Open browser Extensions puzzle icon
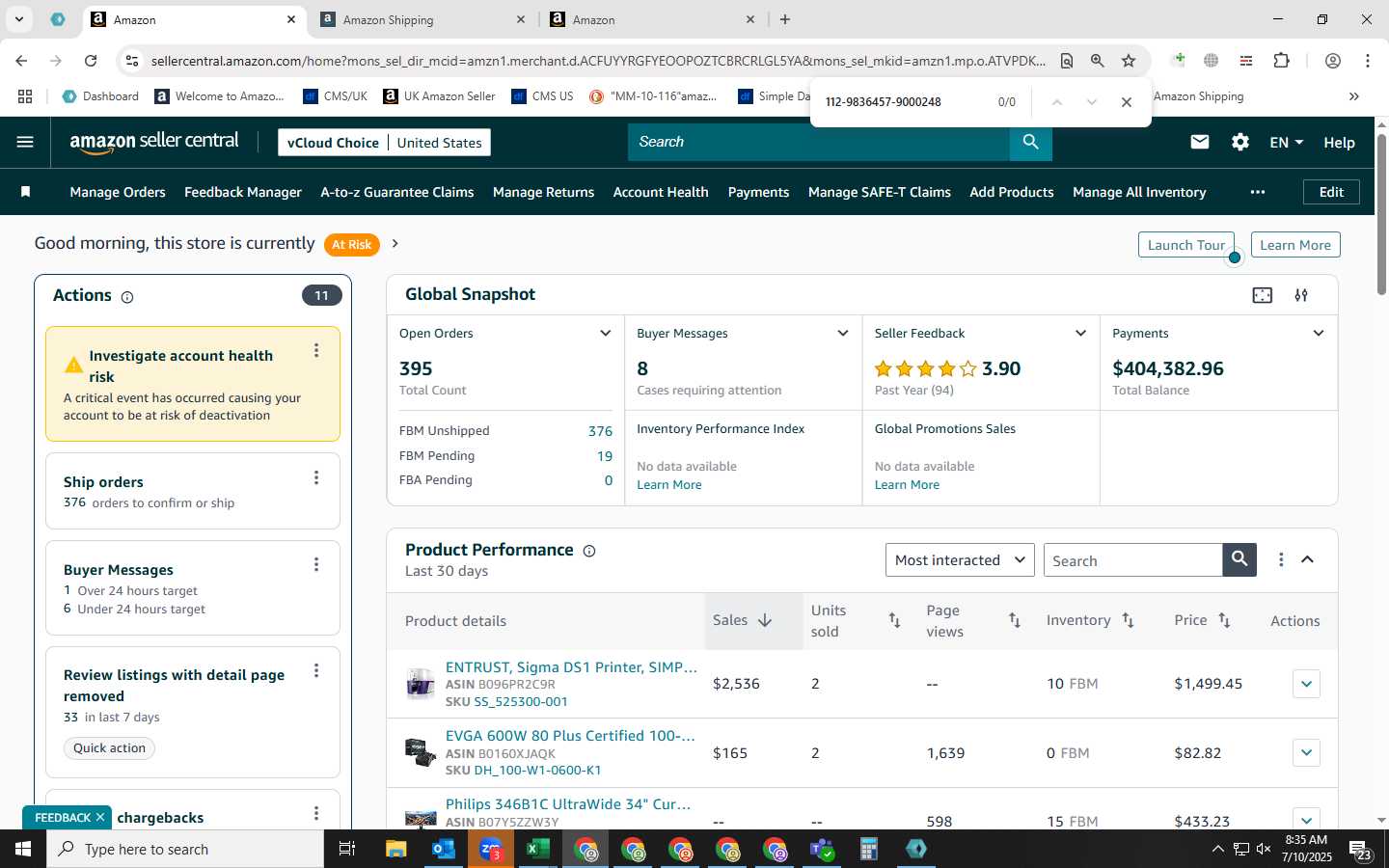The width and height of the screenshot is (1389, 868). tap(1281, 61)
